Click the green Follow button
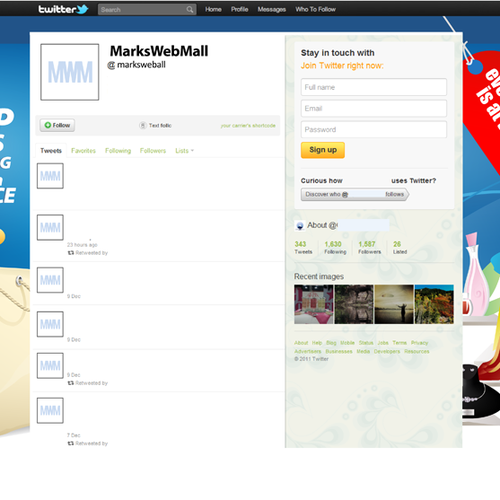This screenshot has width=500, height=500. click(x=57, y=125)
